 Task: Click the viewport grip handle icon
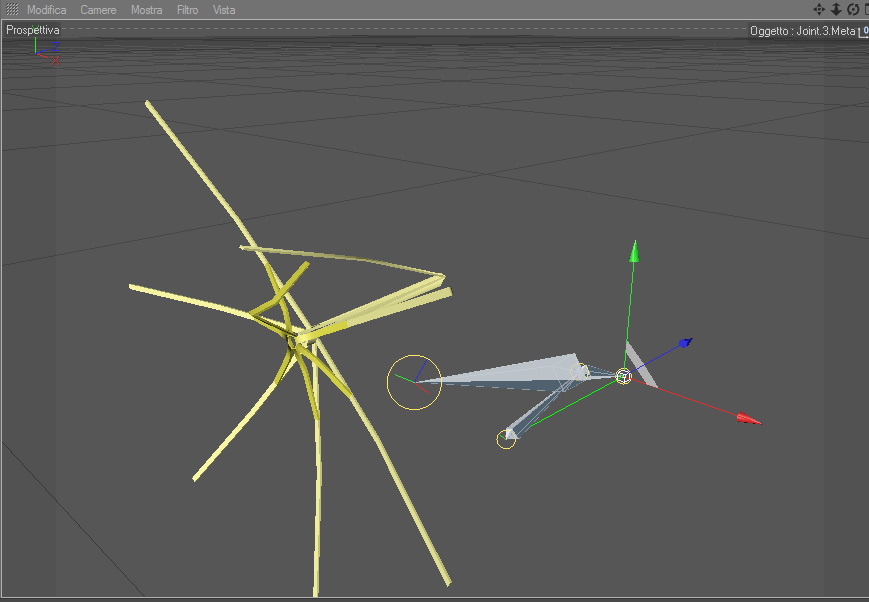tap(12, 9)
